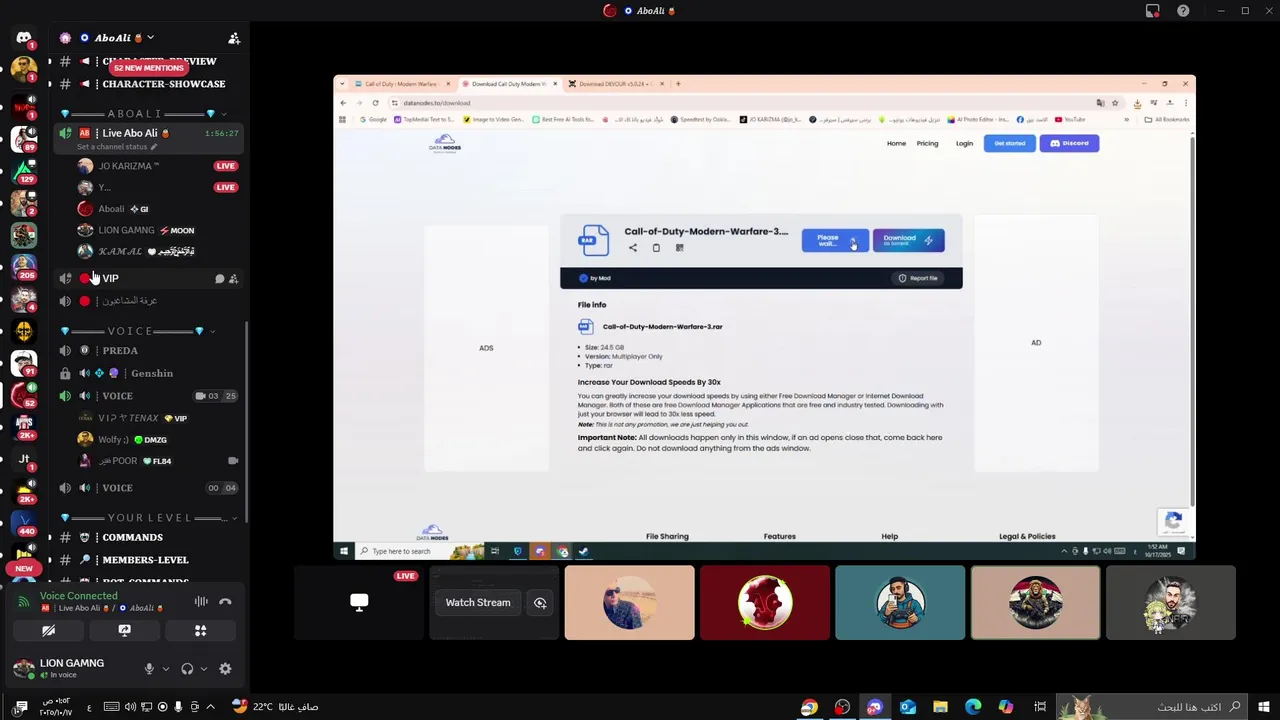Open the MEMBERS-LEVEL text channel
This screenshot has width=1280, height=720.
pyautogui.click(x=148, y=560)
